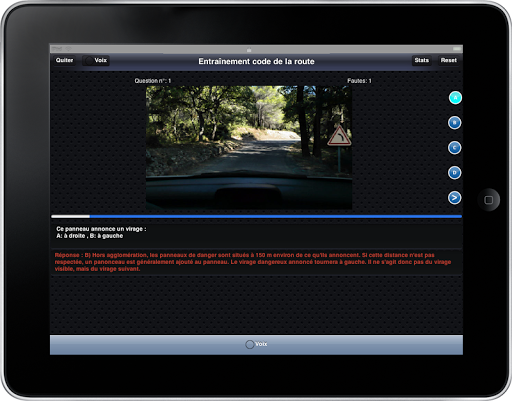
Task: Click the Reset button
Action: click(448, 60)
